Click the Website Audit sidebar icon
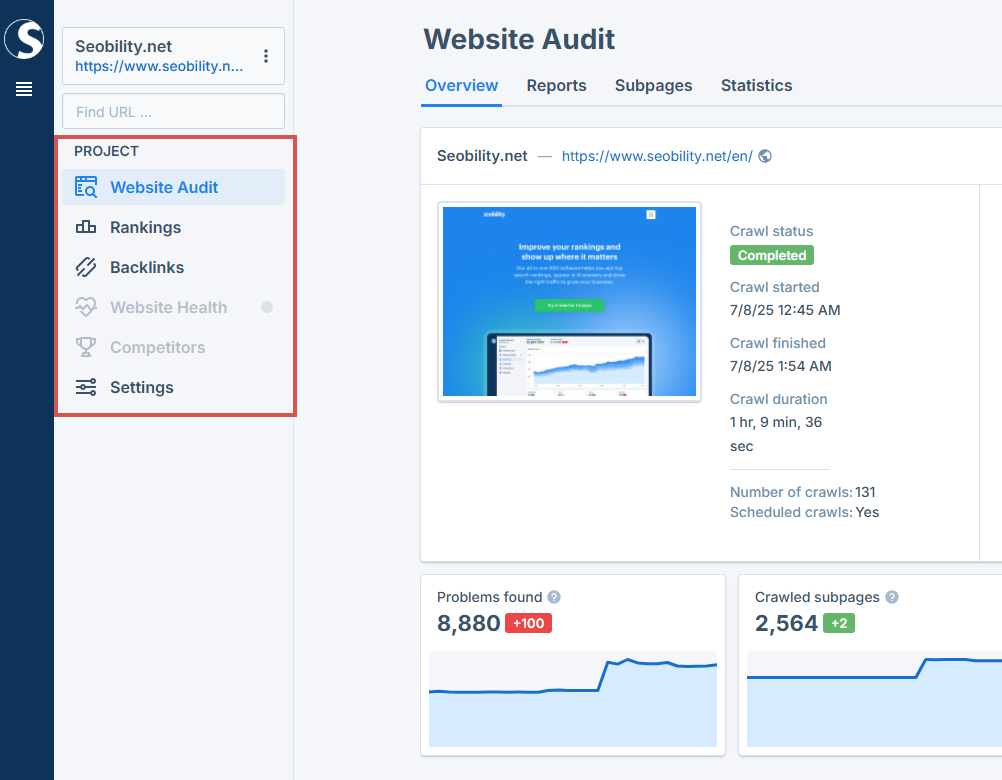Viewport: 1002px width, 780px height. (x=86, y=187)
